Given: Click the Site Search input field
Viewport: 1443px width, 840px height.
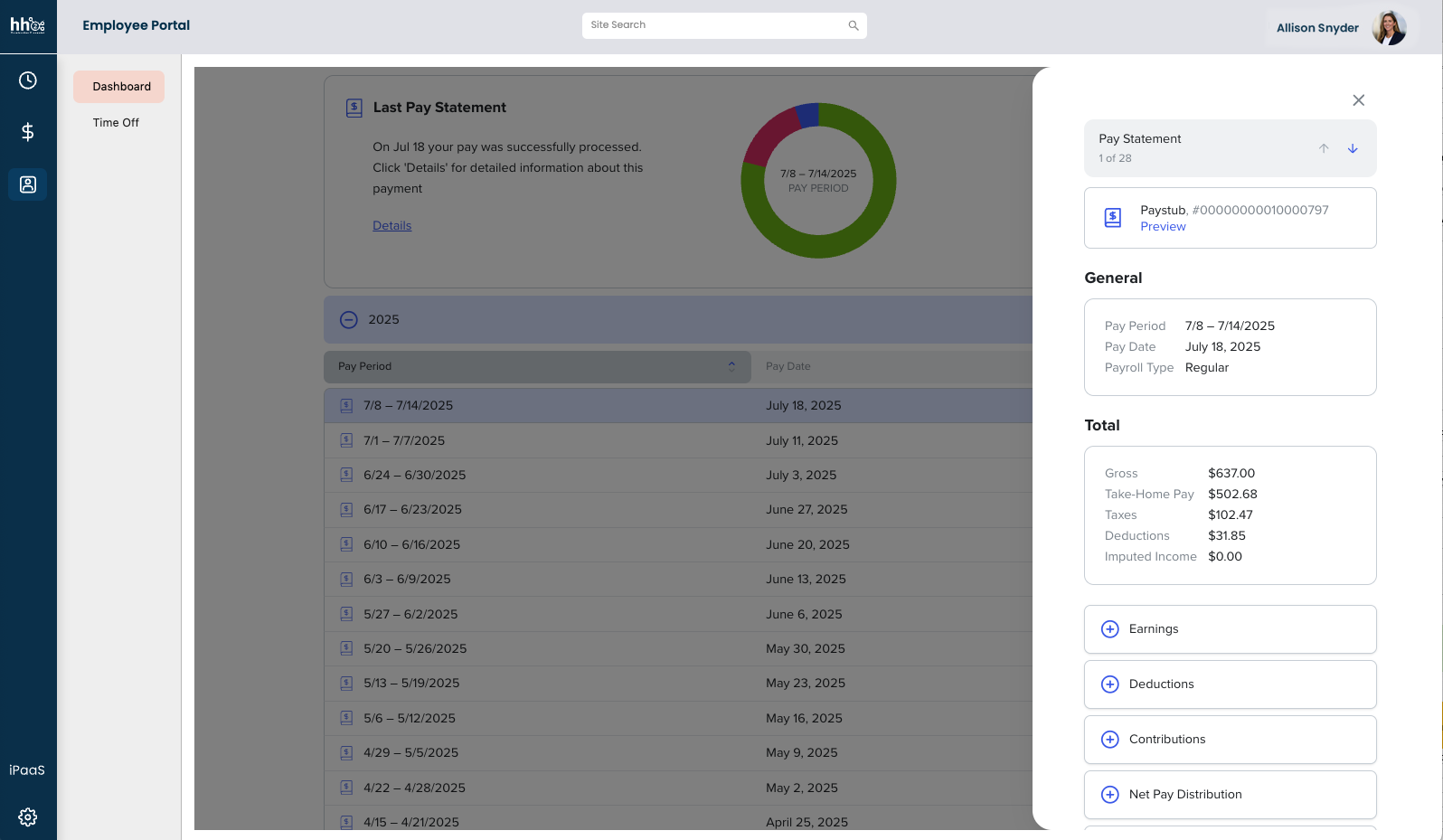Looking at the screenshot, I should click(x=714, y=25).
